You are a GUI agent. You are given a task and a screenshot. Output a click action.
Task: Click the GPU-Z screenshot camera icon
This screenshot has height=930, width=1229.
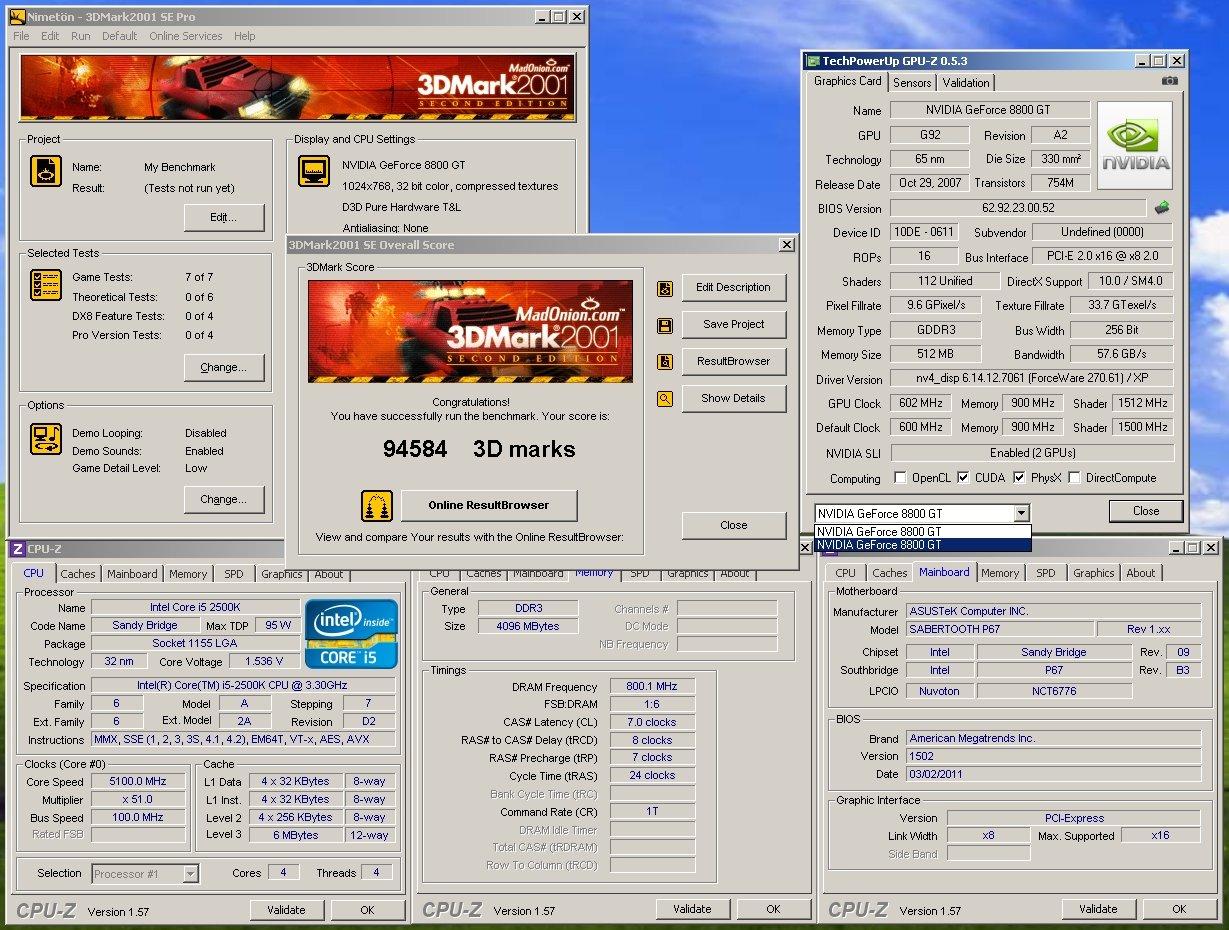coord(1169,82)
